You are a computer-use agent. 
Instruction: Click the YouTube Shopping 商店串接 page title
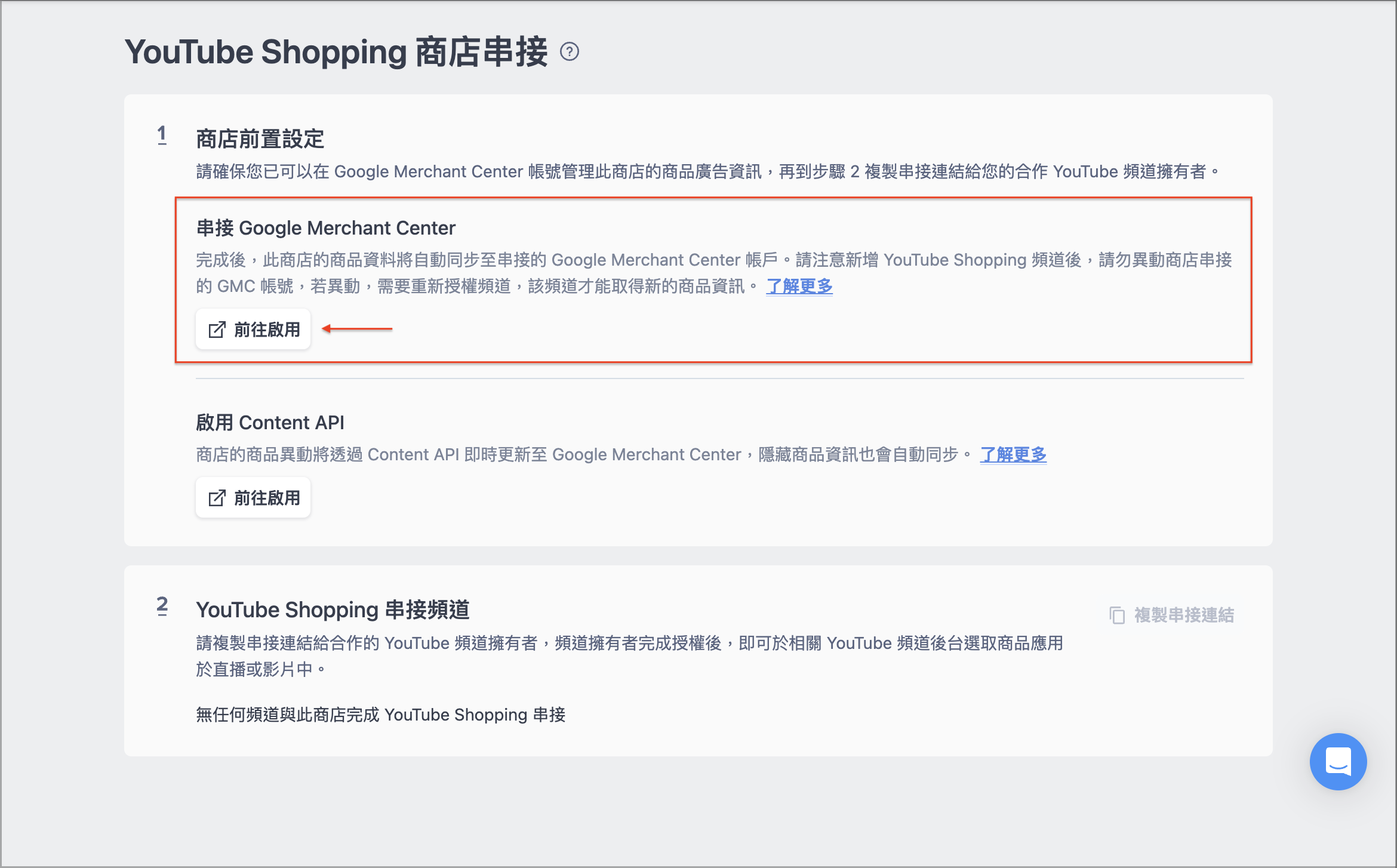(x=336, y=52)
